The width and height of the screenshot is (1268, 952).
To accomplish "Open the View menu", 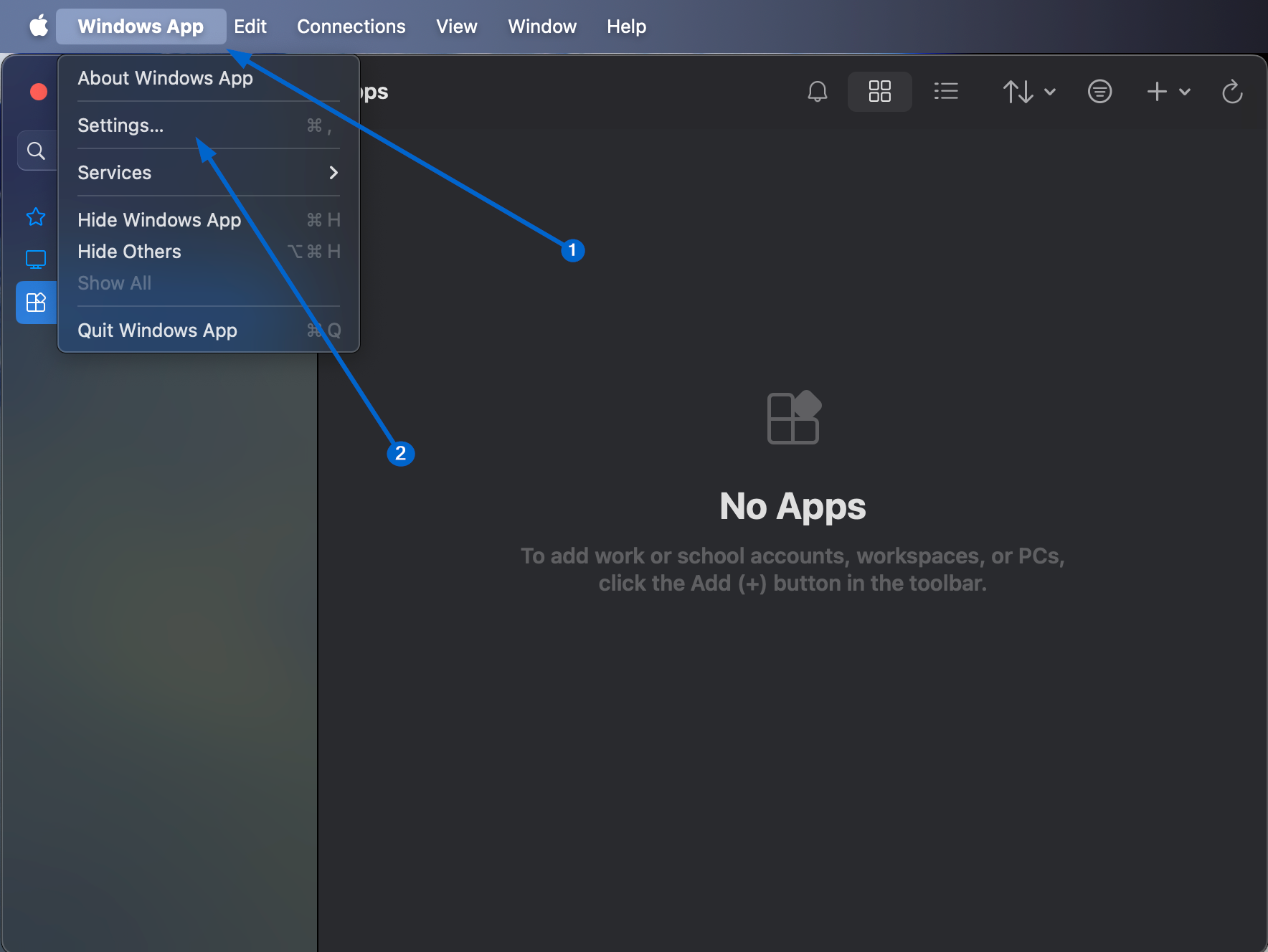I will 457,27.
